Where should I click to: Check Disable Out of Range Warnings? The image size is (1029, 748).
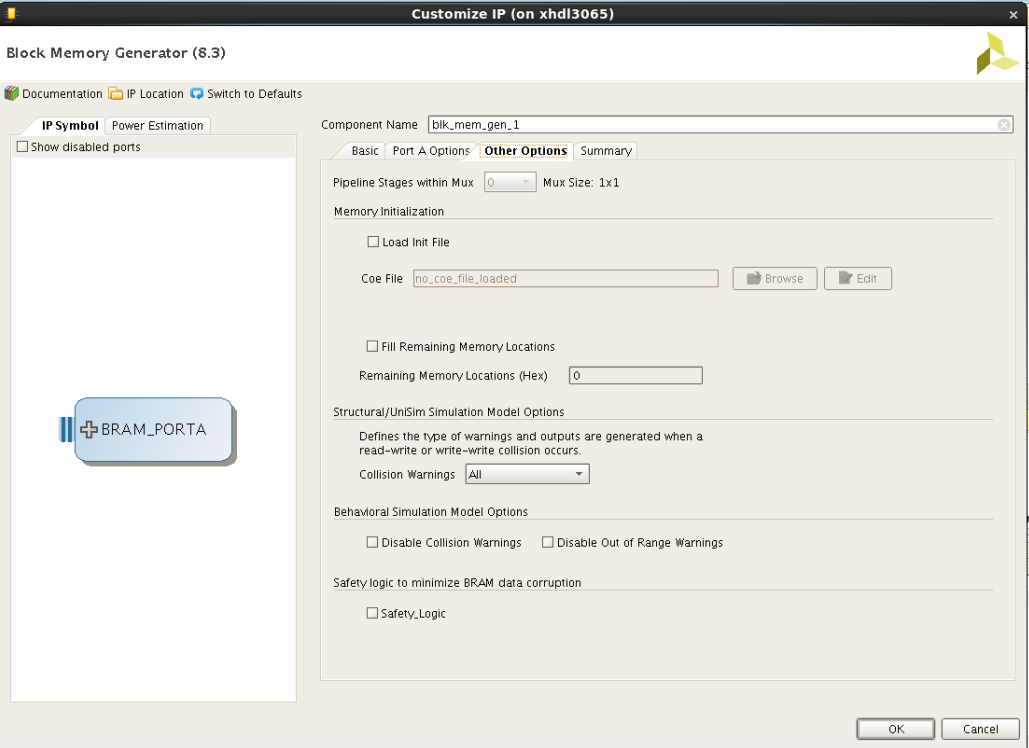(x=547, y=542)
